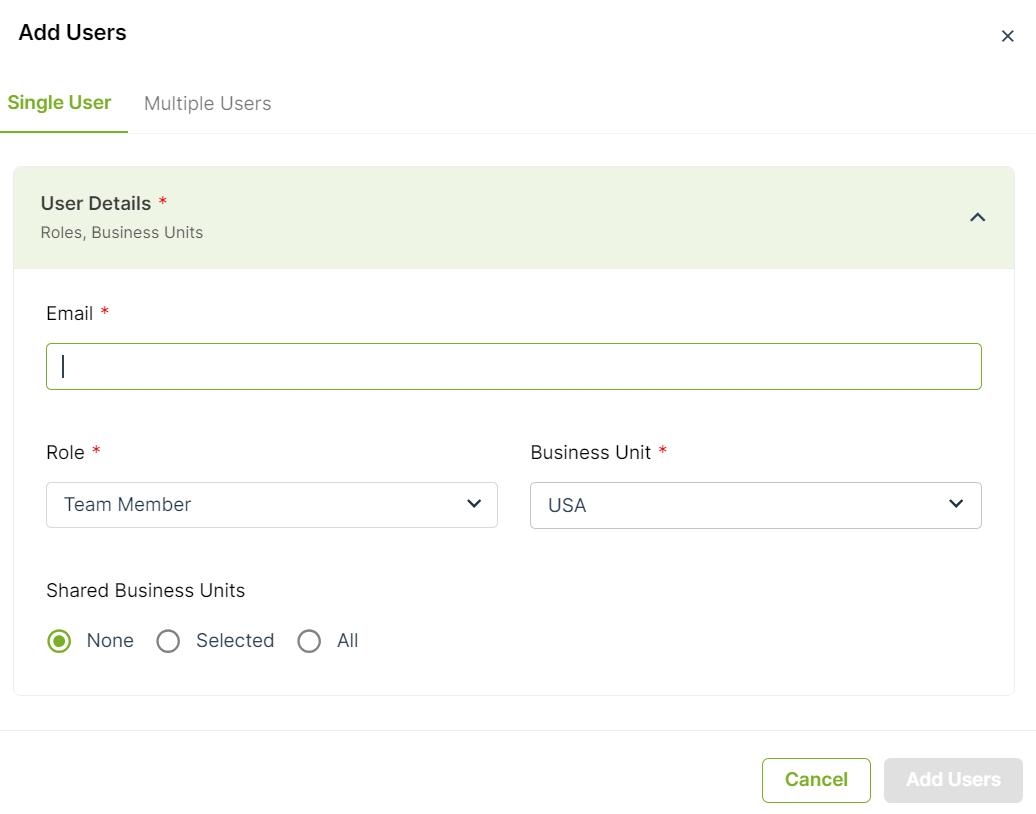Click the None radio label text

[110, 641]
